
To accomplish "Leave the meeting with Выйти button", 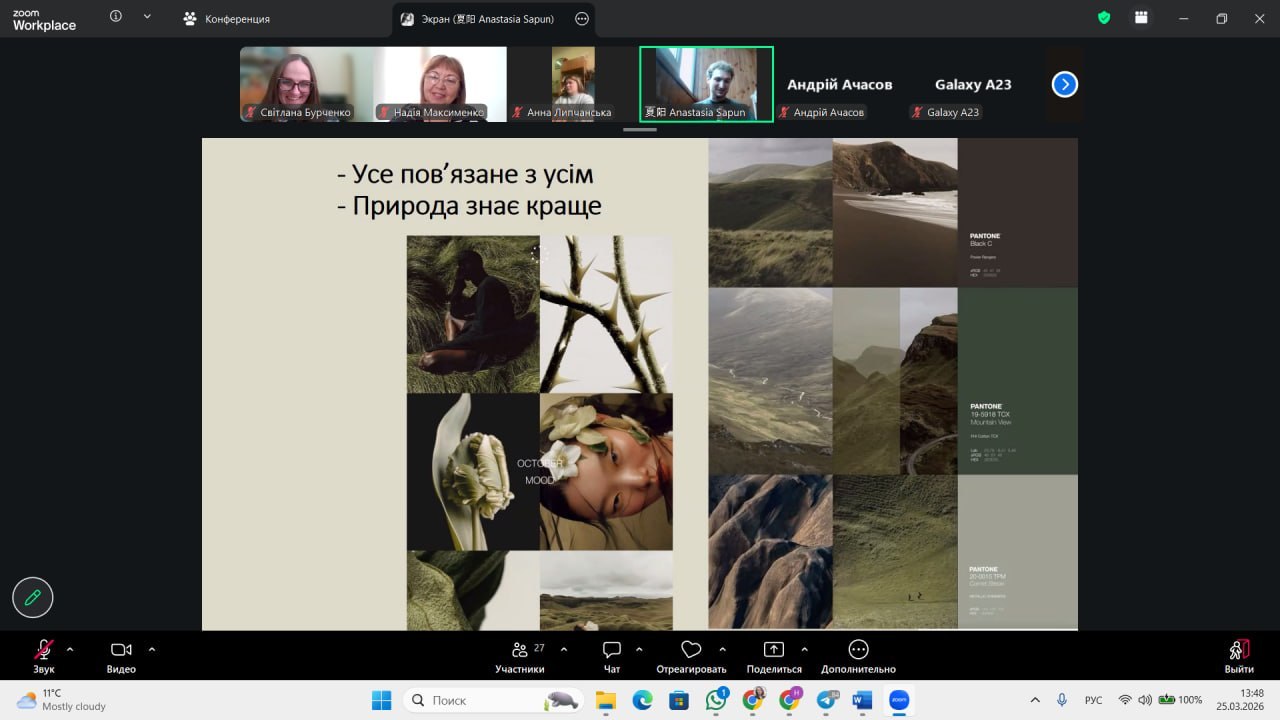I will tap(1239, 656).
